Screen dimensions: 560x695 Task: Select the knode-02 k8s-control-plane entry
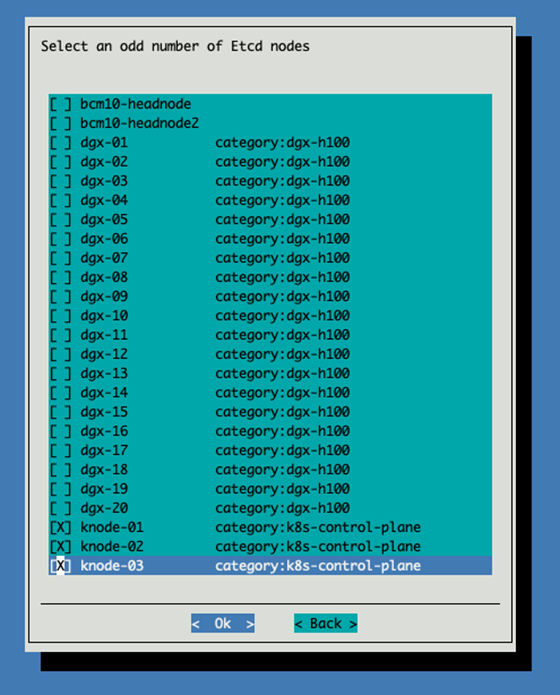[x=270, y=547]
